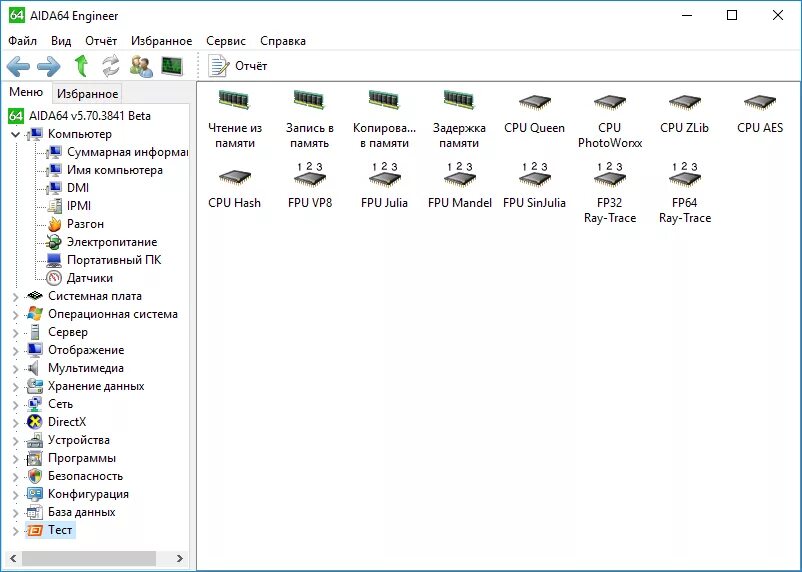
Task: Expand the Отображение tree node
Action: coord(15,351)
